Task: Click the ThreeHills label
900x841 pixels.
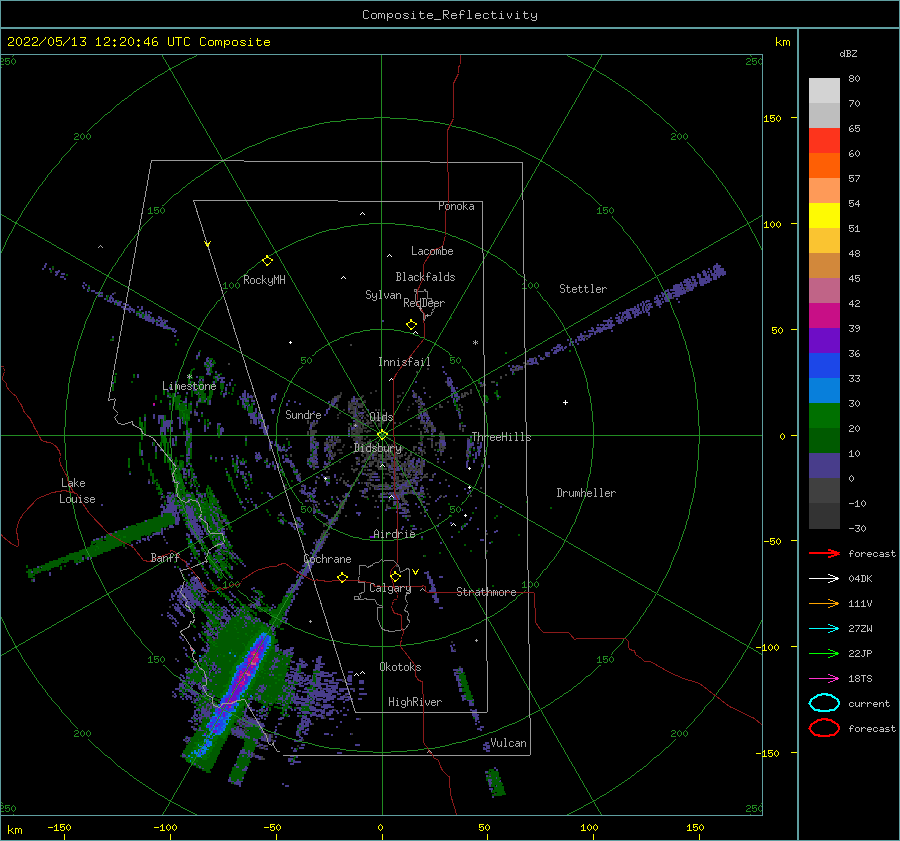Action: (502, 437)
